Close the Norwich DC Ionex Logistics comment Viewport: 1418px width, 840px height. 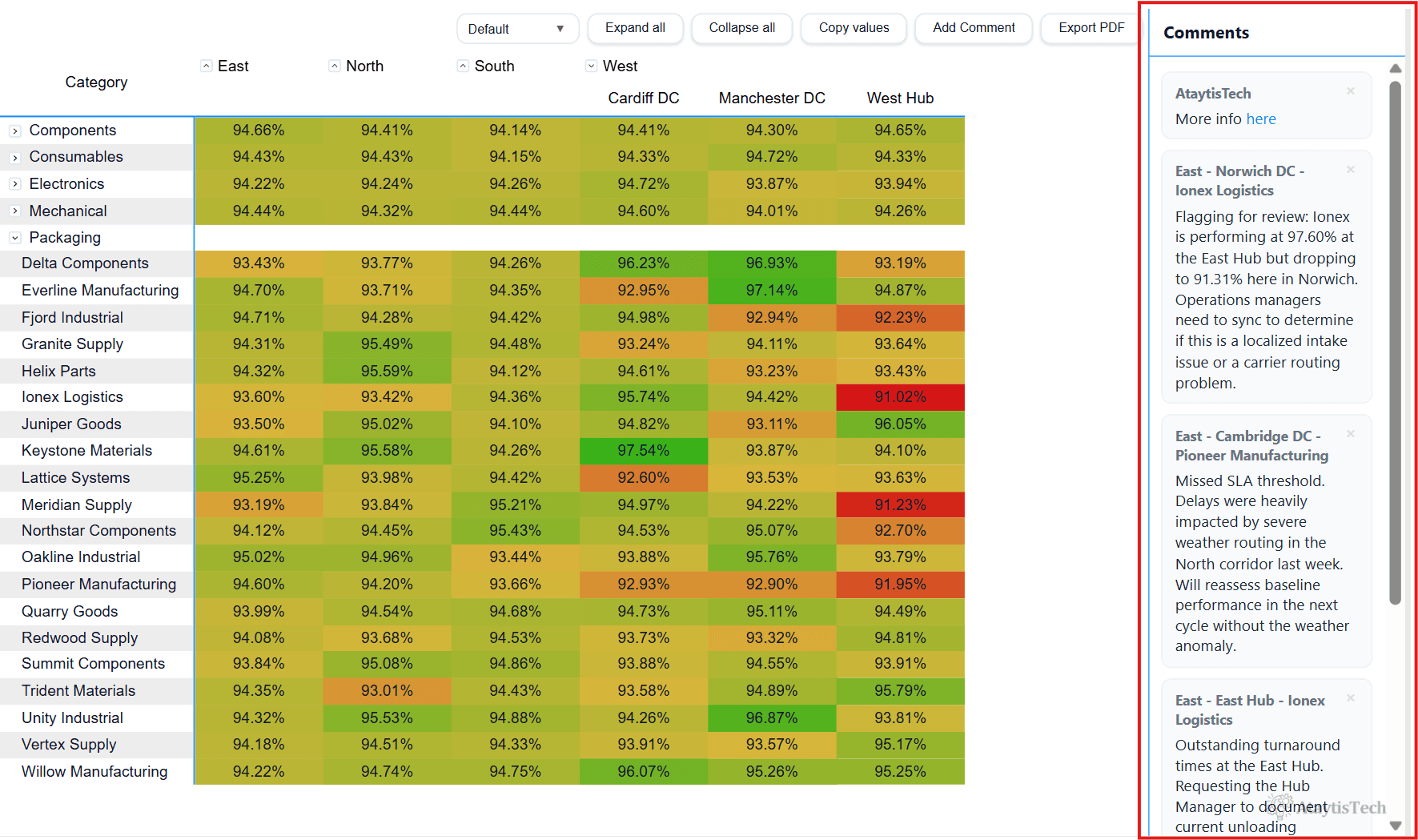click(x=1350, y=170)
